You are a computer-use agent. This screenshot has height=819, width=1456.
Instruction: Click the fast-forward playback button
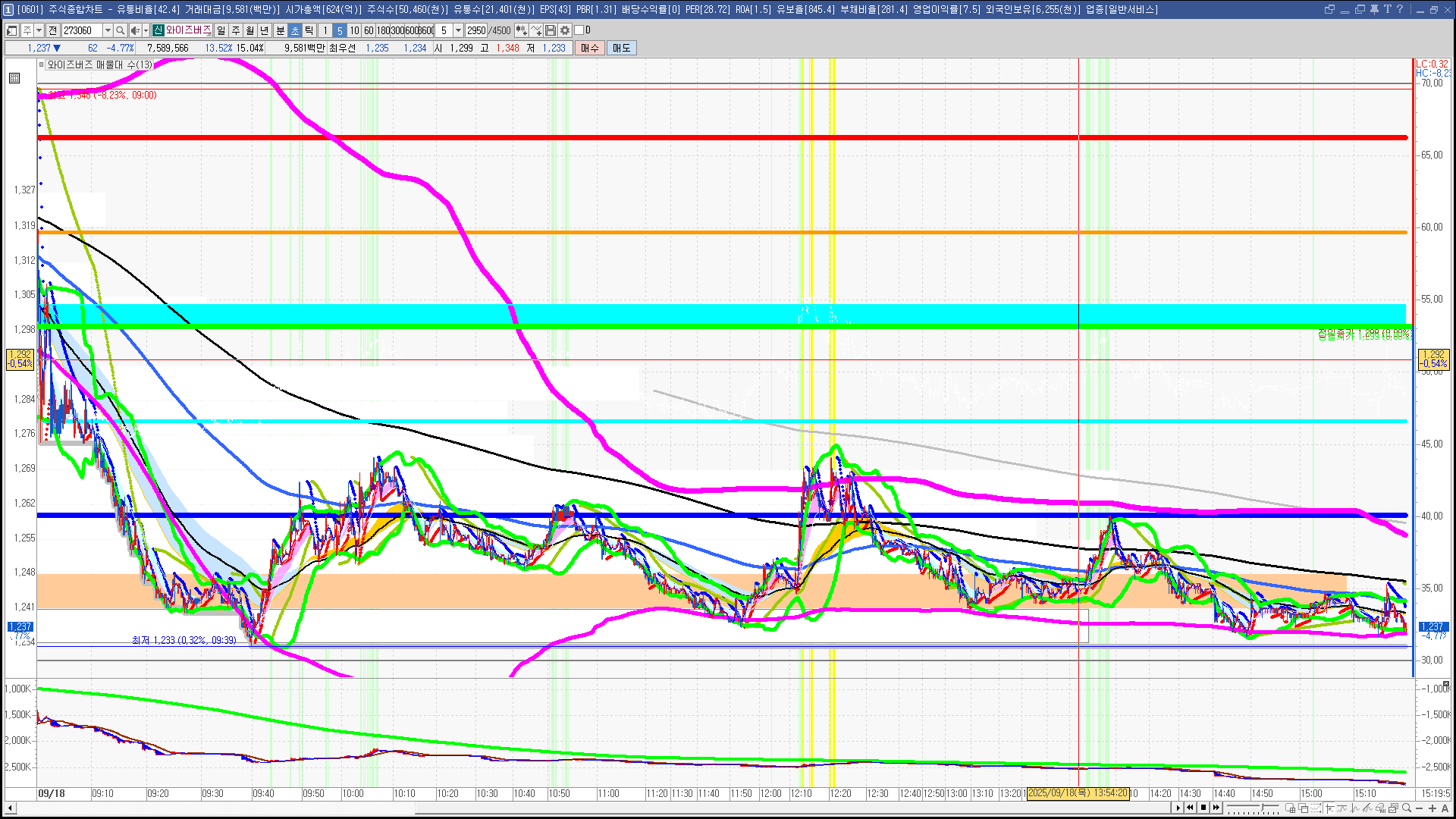click(1217, 808)
